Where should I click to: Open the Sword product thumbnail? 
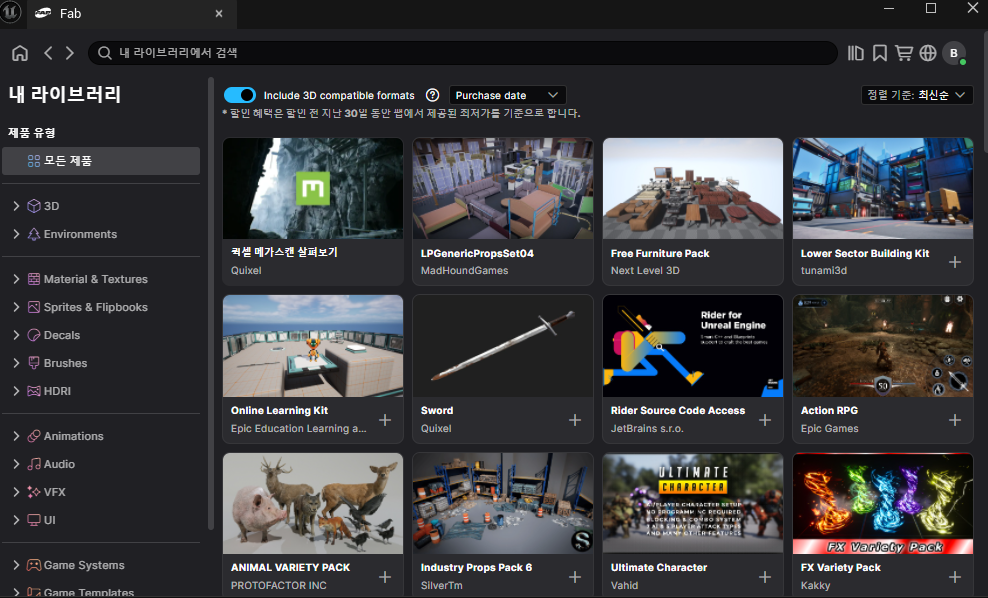(x=503, y=346)
